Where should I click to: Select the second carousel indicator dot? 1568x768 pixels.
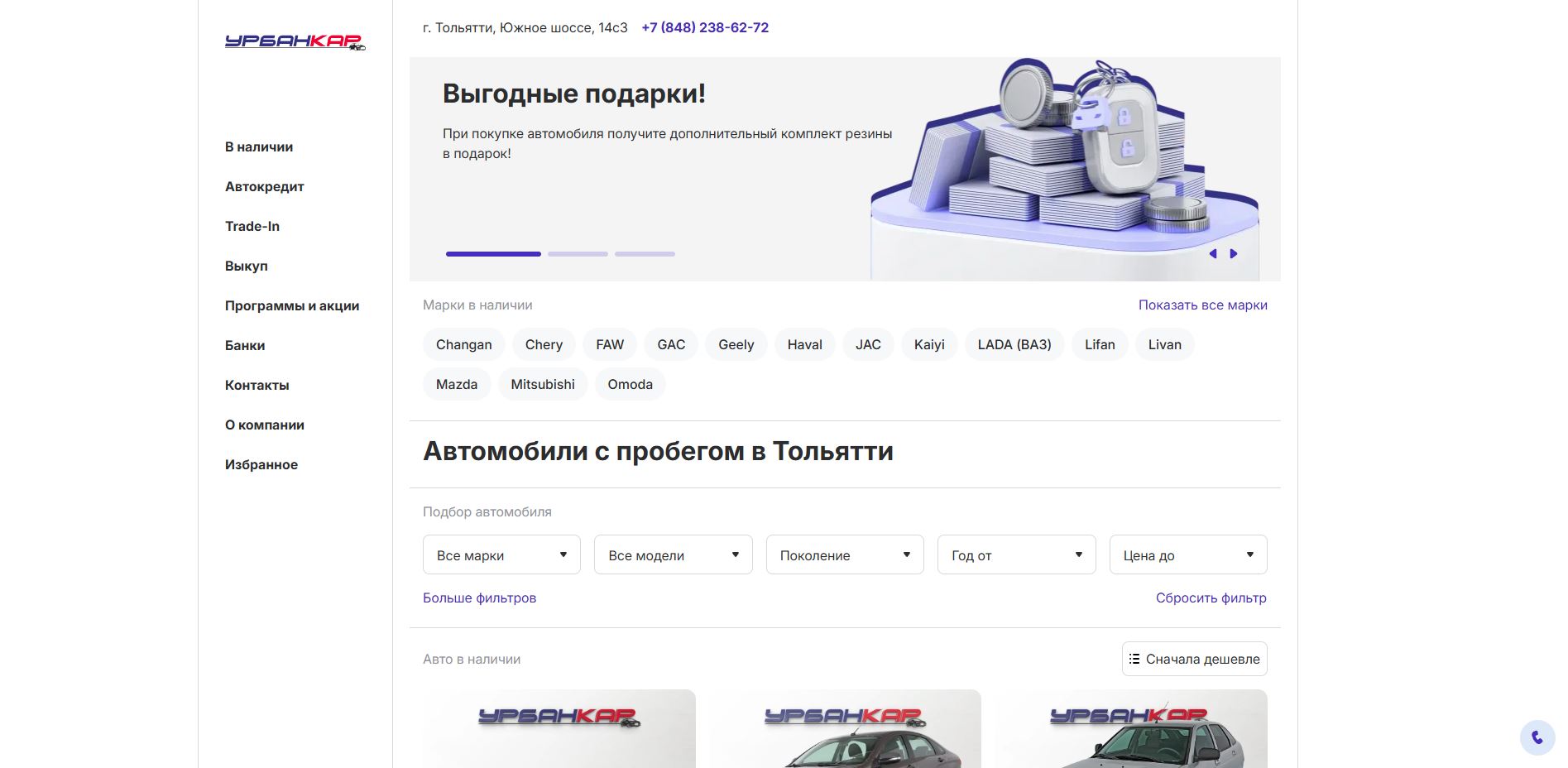(578, 253)
